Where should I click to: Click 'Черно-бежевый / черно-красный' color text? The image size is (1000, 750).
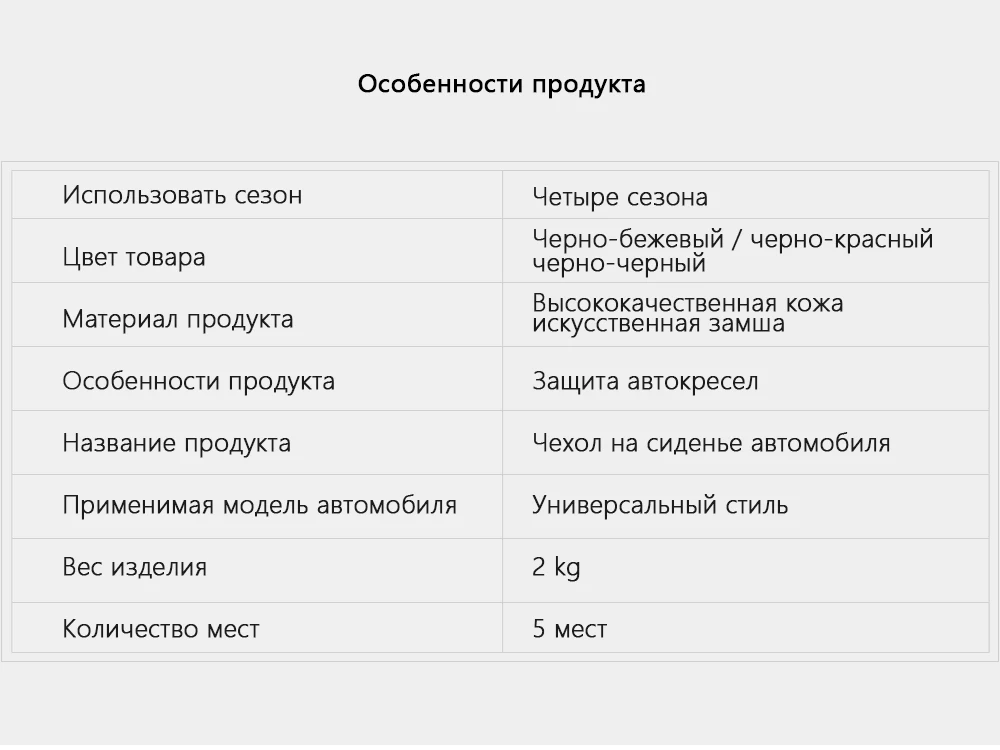pyautogui.click(x=733, y=239)
